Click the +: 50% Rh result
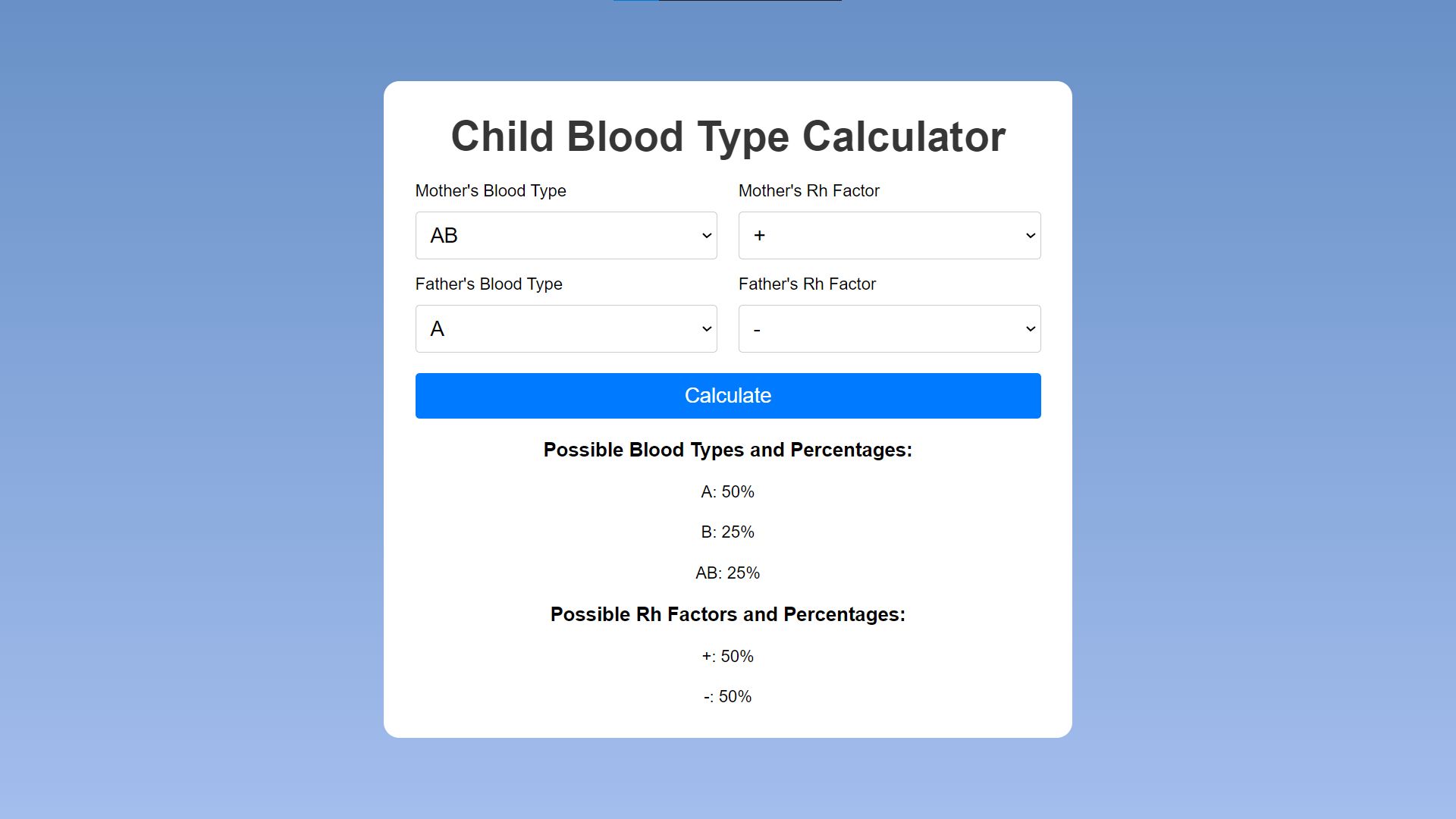The width and height of the screenshot is (1456, 819). tap(728, 656)
